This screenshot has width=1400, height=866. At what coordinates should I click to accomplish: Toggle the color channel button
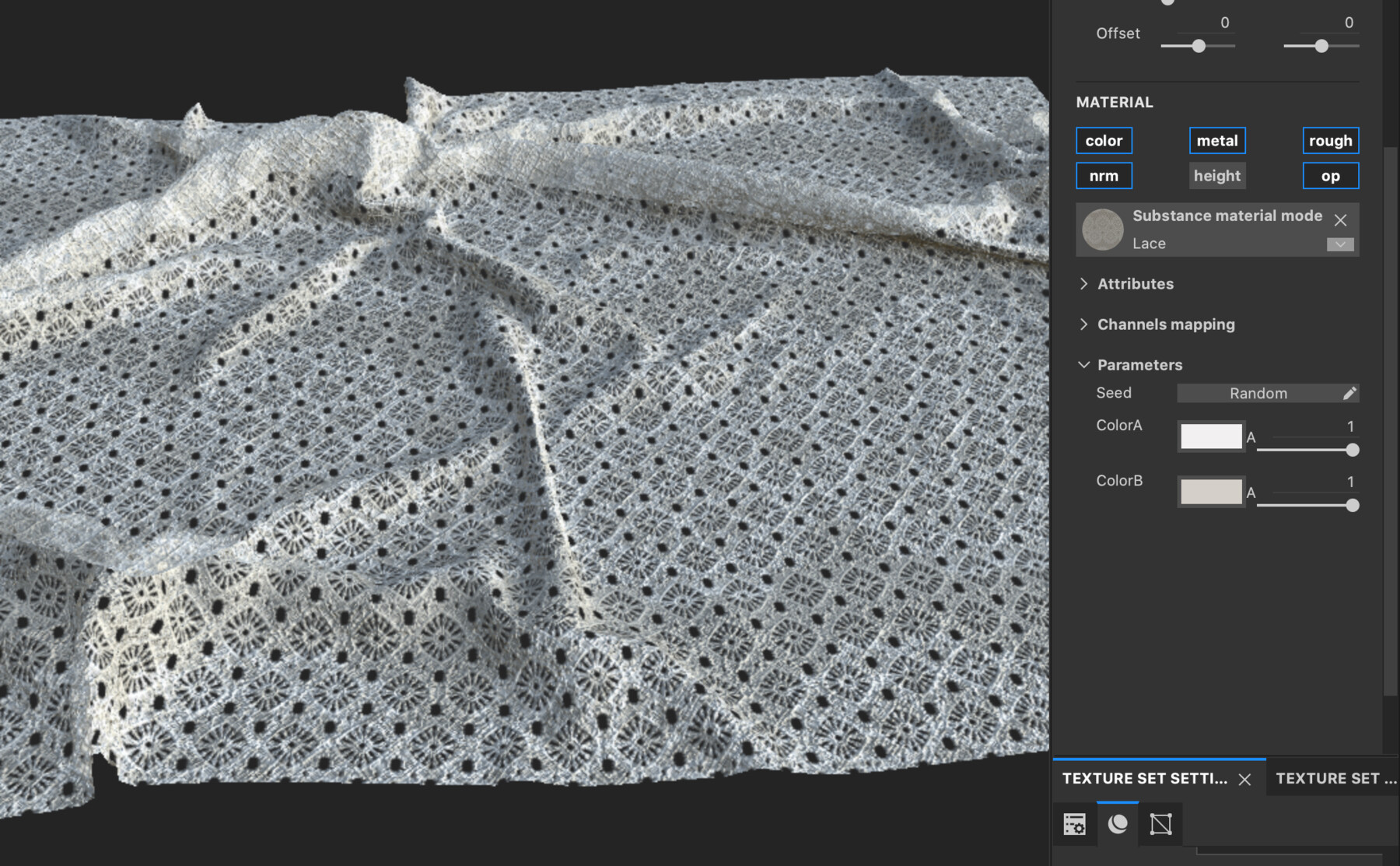[x=1104, y=141]
